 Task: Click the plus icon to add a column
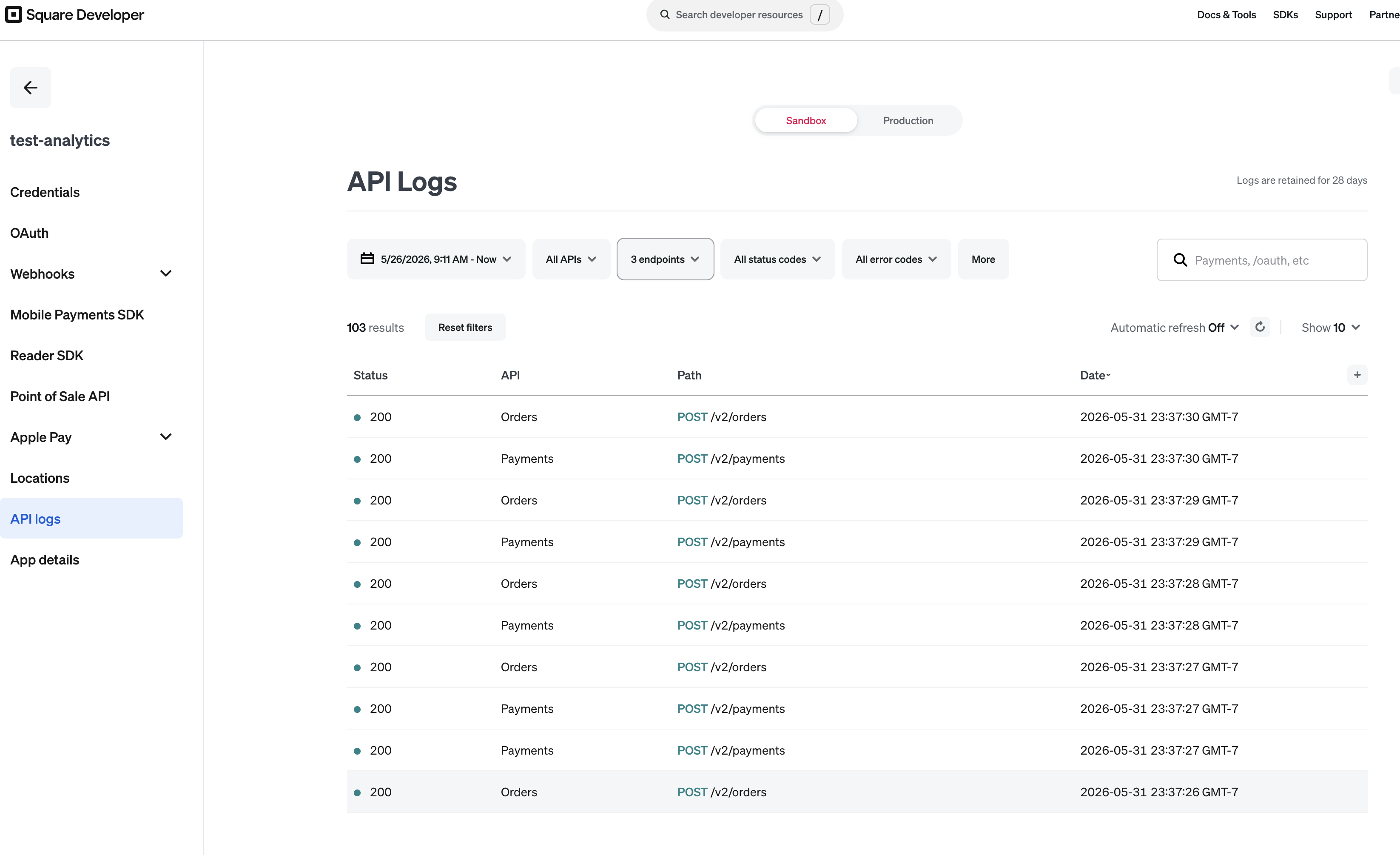click(x=1357, y=375)
